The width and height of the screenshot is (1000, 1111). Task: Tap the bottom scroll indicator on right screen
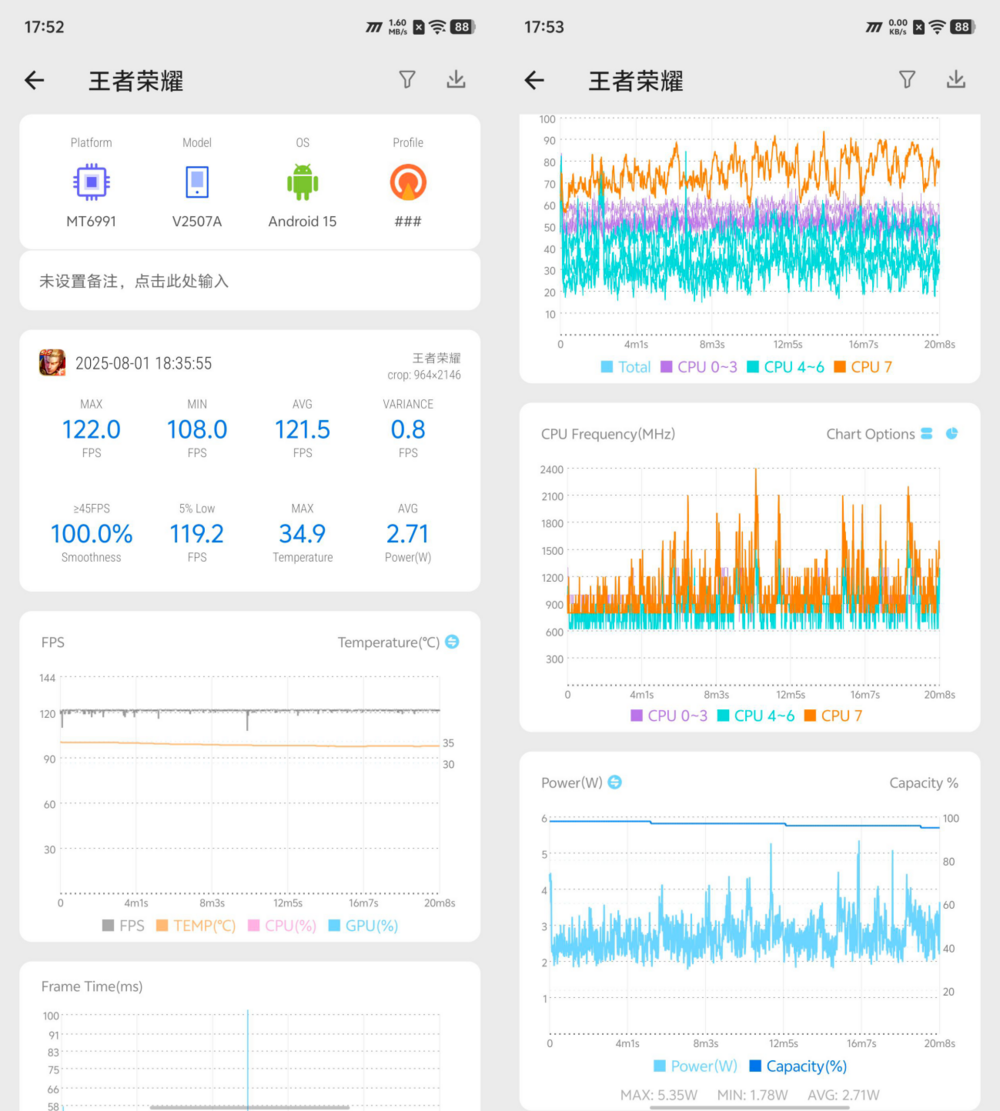tap(749, 1107)
